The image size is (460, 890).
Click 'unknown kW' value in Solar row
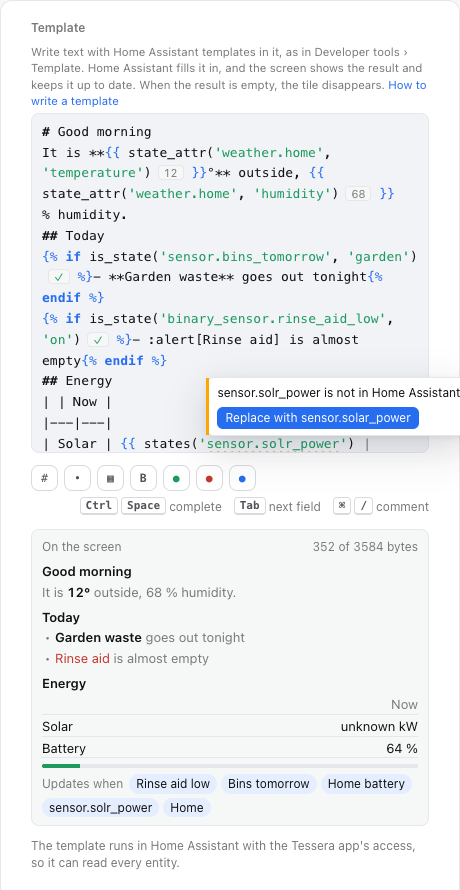[x=379, y=727]
